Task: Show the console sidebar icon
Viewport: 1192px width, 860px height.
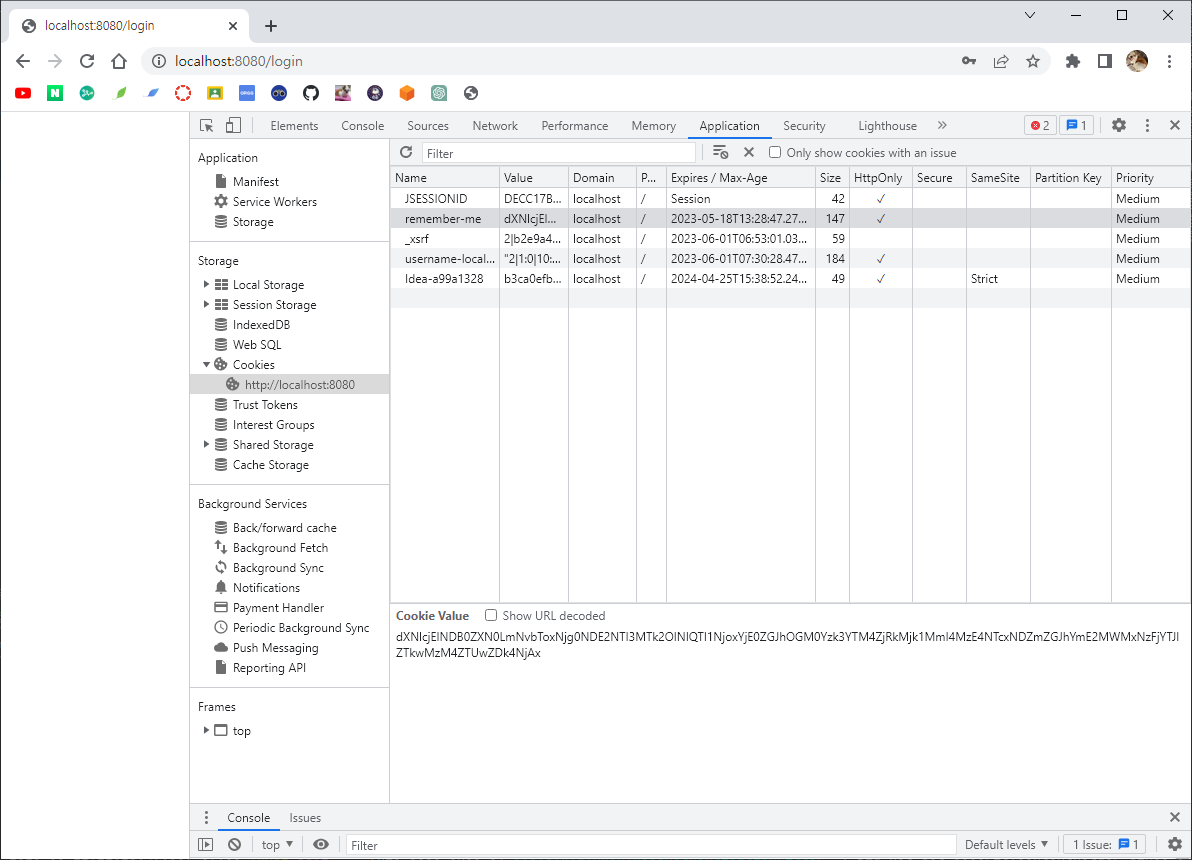Action: point(205,844)
